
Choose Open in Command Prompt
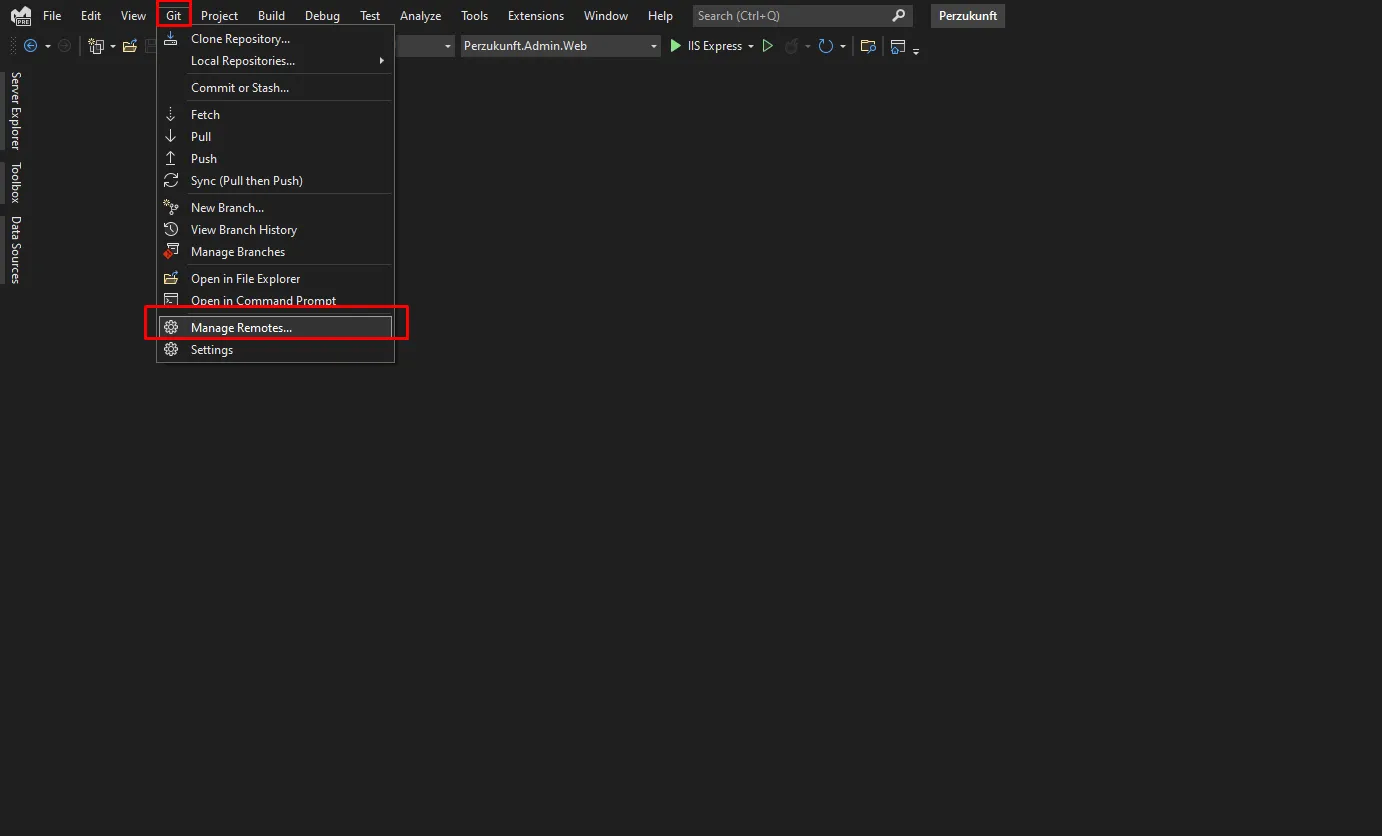click(x=275, y=301)
